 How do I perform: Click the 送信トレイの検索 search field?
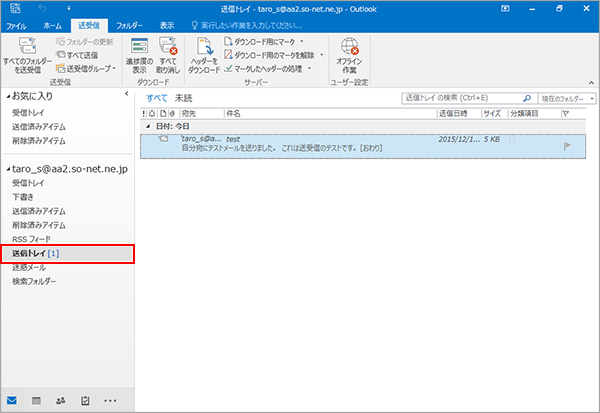point(462,99)
